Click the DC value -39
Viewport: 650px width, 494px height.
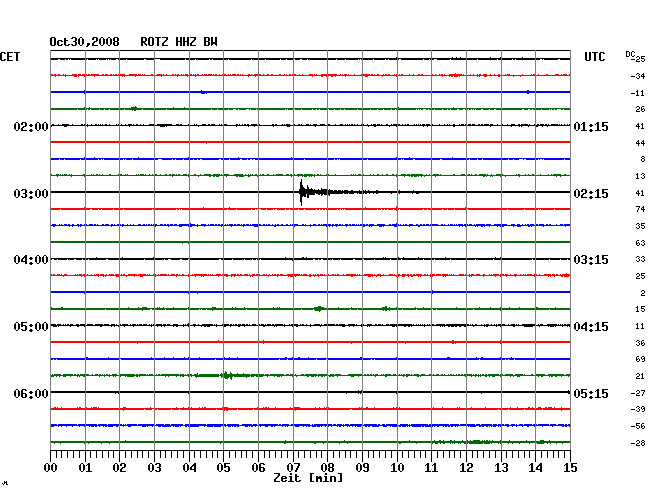point(638,409)
